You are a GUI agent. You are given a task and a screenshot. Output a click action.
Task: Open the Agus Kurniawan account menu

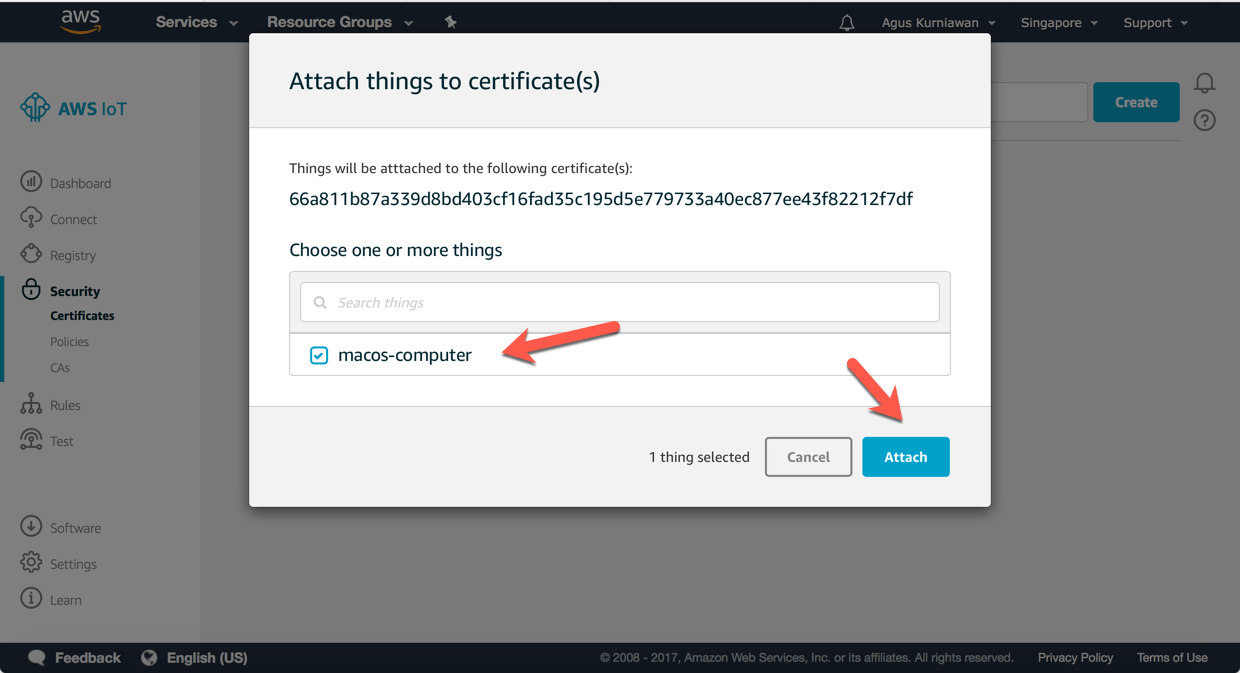coord(939,22)
